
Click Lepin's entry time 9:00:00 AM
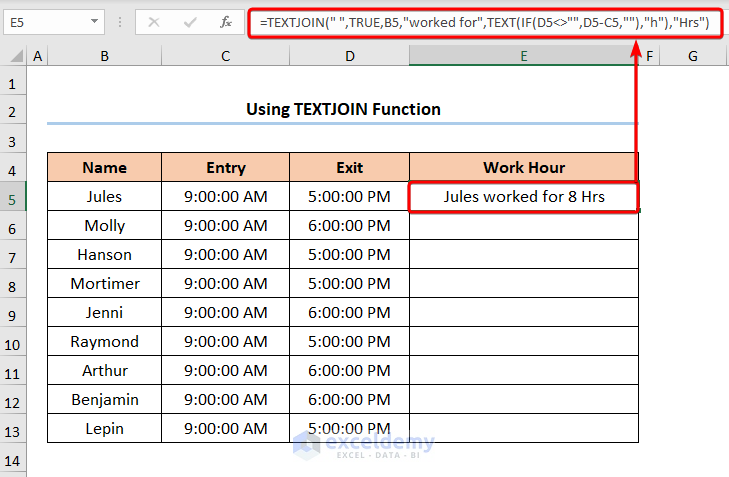pyautogui.click(x=225, y=429)
